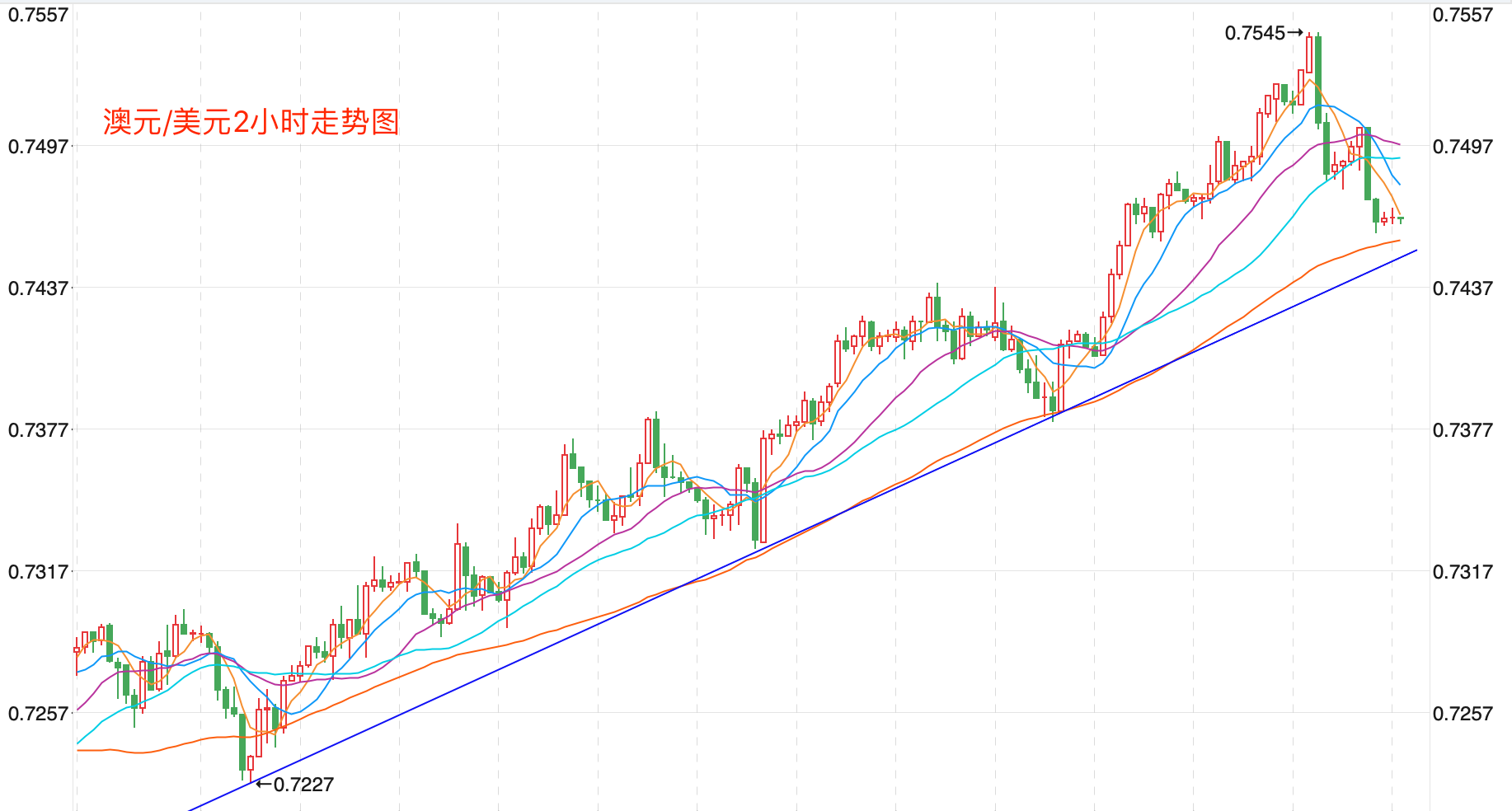Viewport: 1512px width, 811px height.
Task: Click the right axis 0.7377 price label
Action: 1463,430
